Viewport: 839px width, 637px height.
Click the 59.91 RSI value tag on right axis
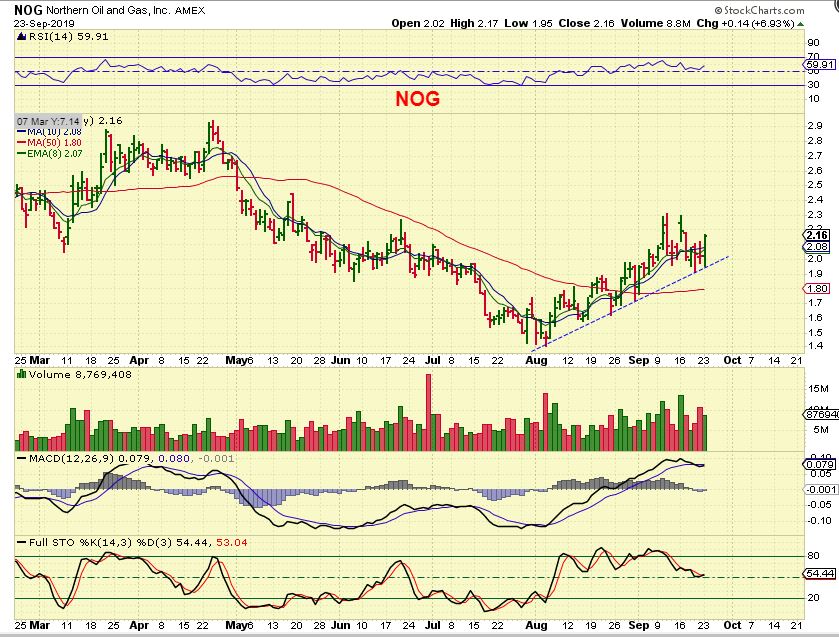pyautogui.click(x=820, y=64)
